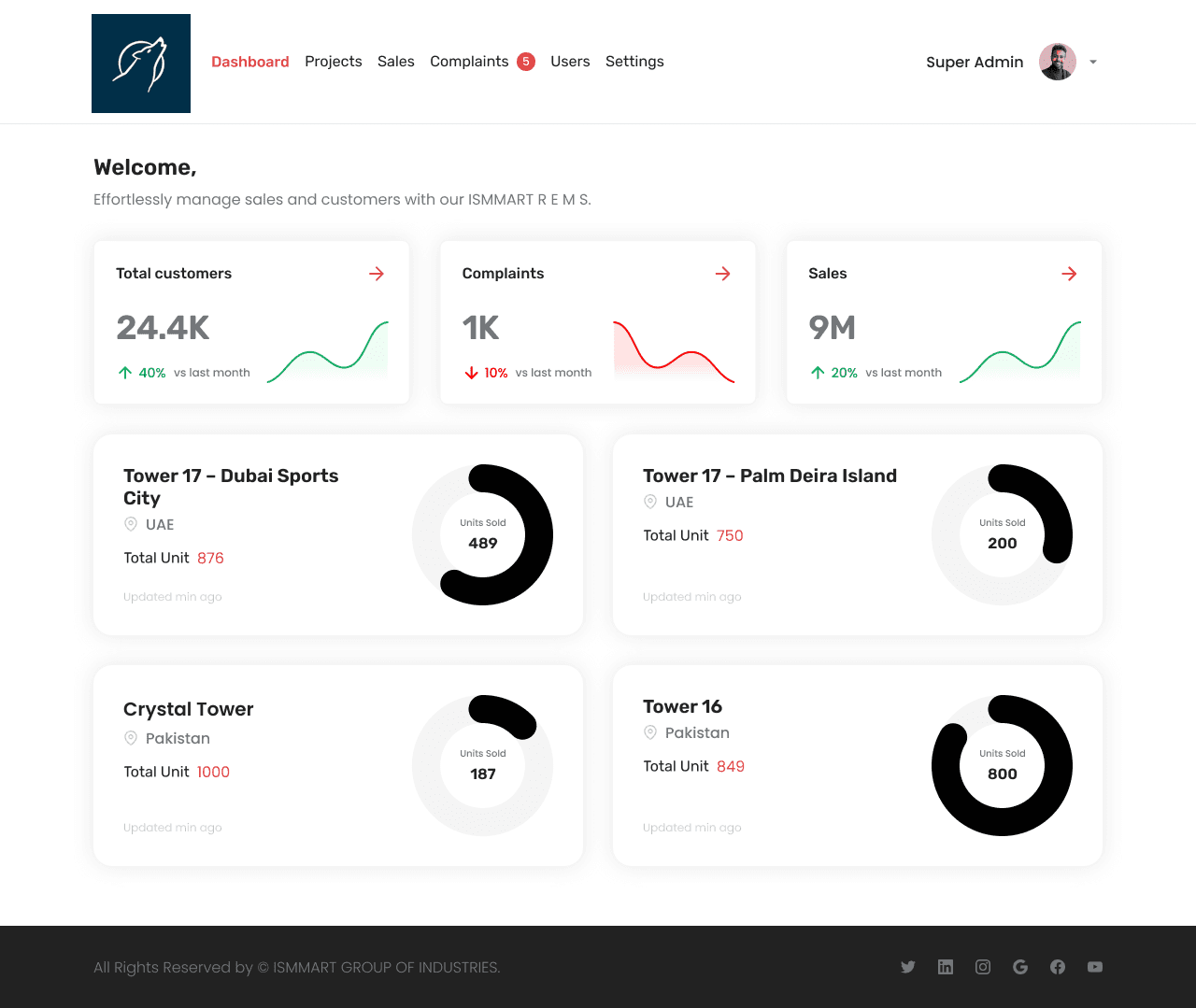
Task: Go to the Dashboard menu item
Action: pyautogui.click(x=250, y=62)
